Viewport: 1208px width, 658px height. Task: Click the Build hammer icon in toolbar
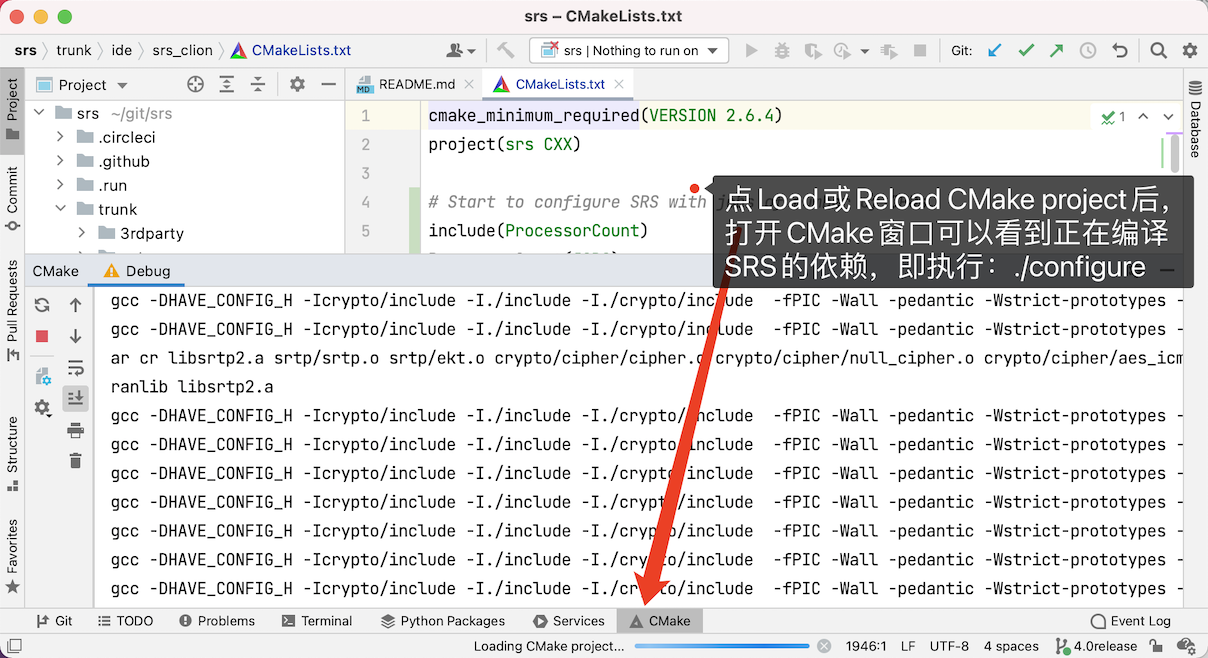506,50
